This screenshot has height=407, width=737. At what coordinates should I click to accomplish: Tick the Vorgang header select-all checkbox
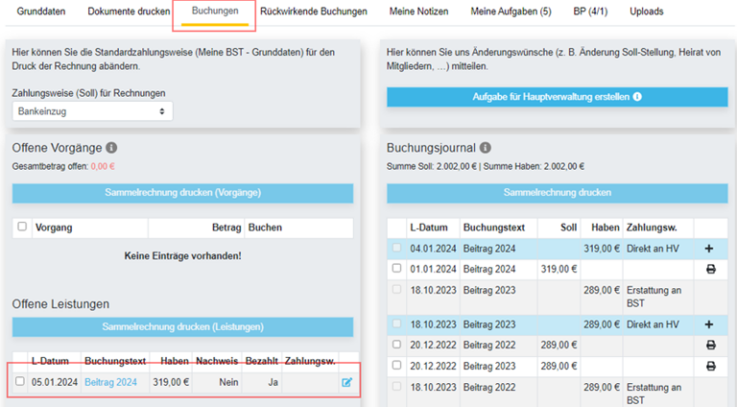(x=22, y=227)
